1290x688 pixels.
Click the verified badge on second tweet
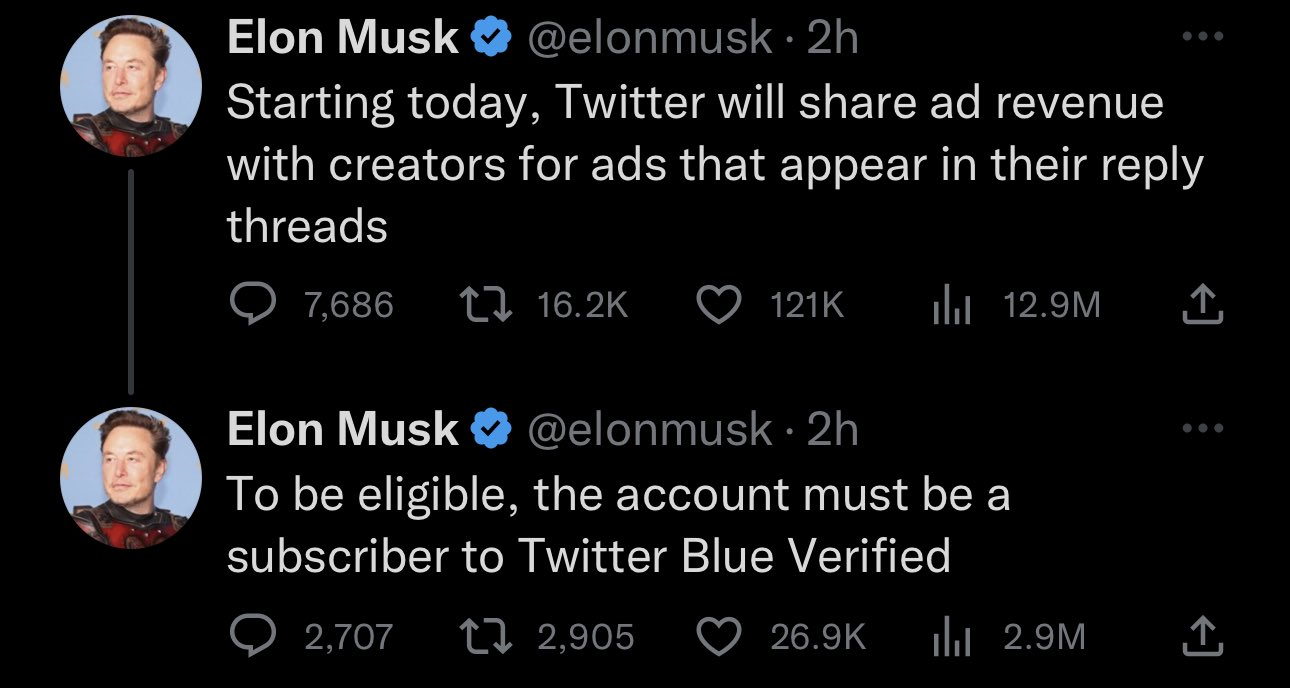coord(491,430)
